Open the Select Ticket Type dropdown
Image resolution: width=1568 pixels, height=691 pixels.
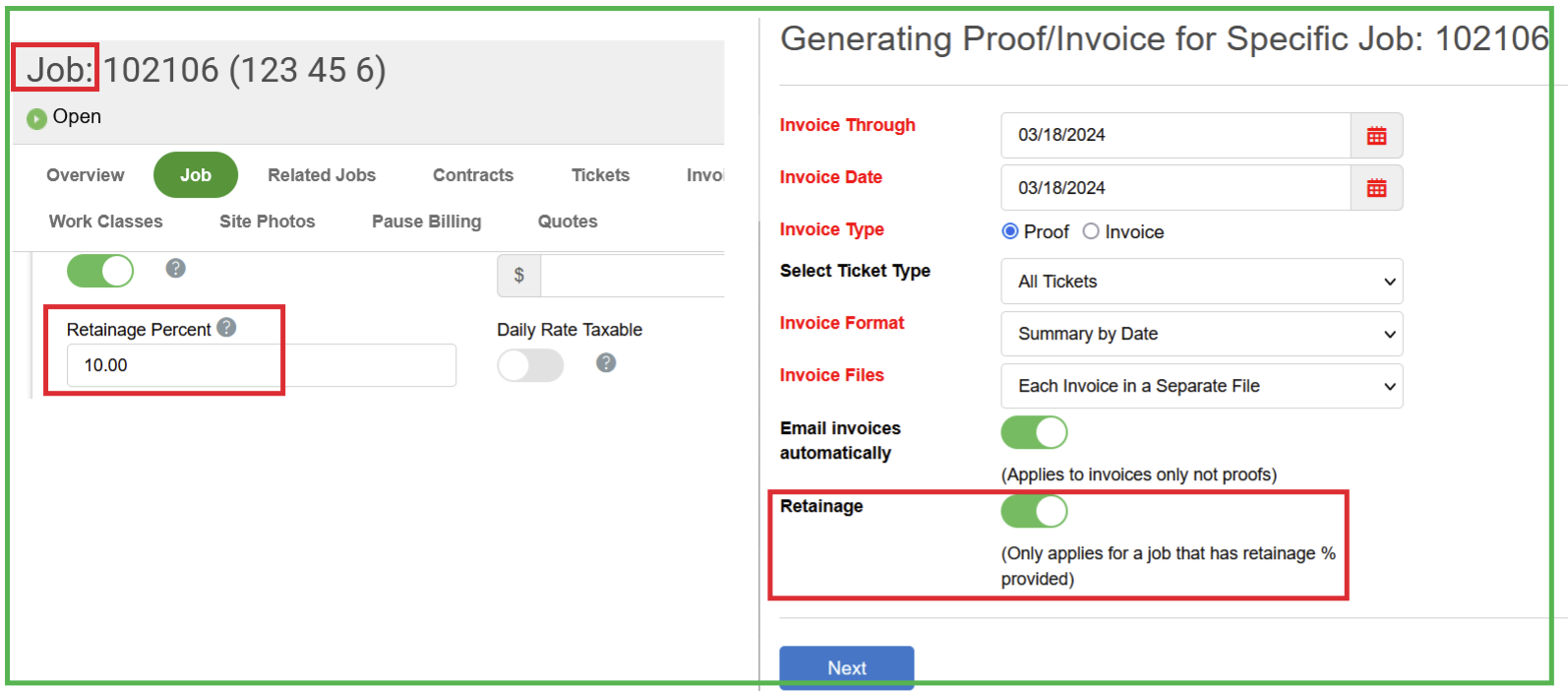pos(1201,282)
